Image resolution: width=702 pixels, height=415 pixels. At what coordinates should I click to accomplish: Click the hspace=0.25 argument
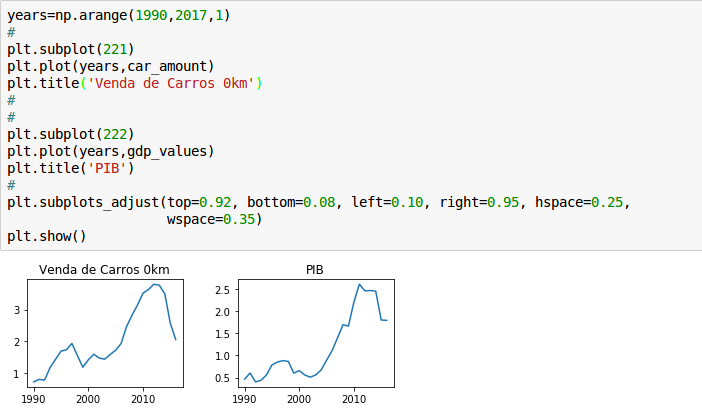pos(579,202)
